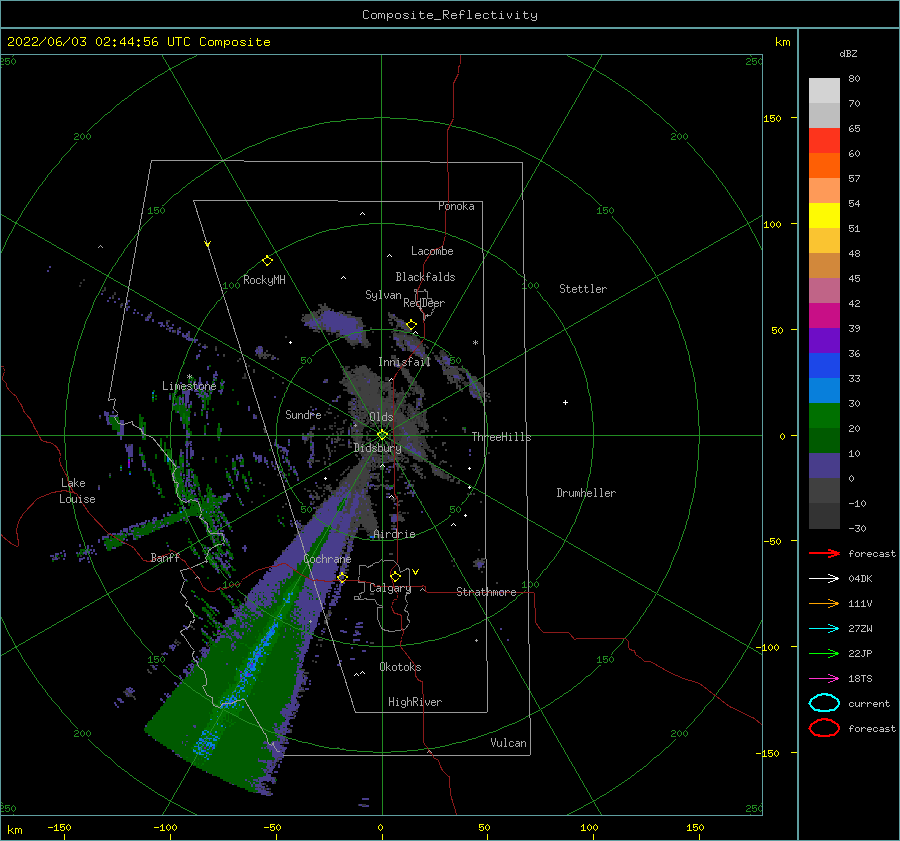Click the cyan current ellipse icon
This screenshot has width=900, height=841.
(x=824, y=703)
